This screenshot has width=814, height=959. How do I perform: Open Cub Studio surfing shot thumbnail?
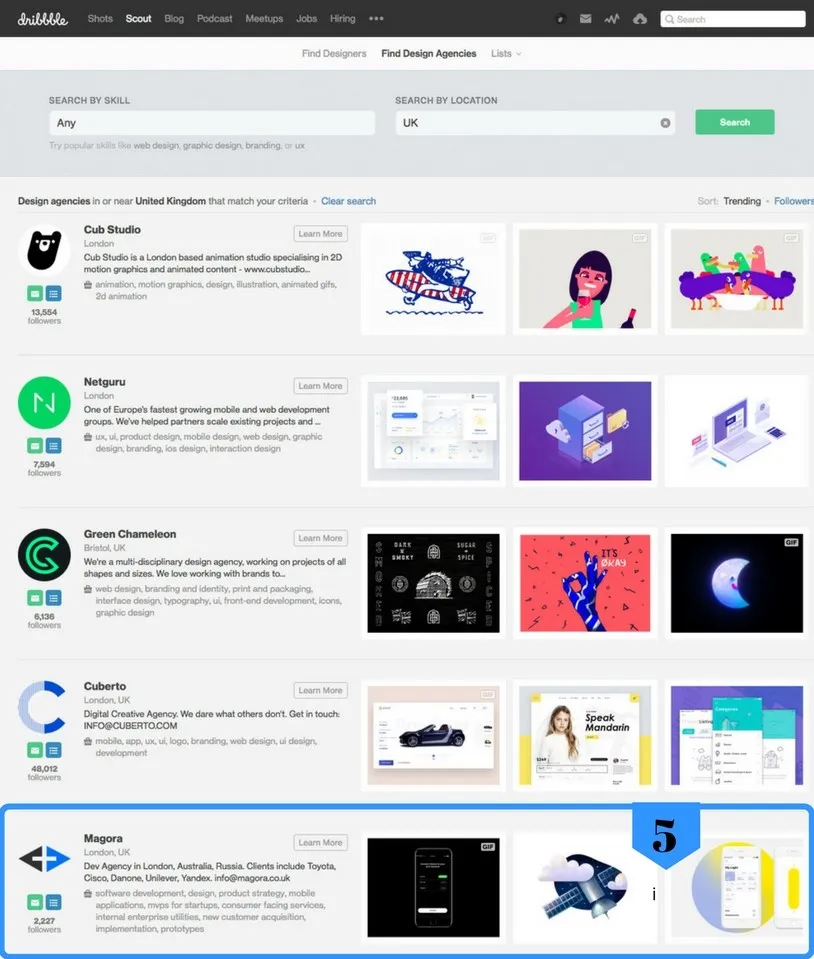pyautogui.click(x=433, y=279)
